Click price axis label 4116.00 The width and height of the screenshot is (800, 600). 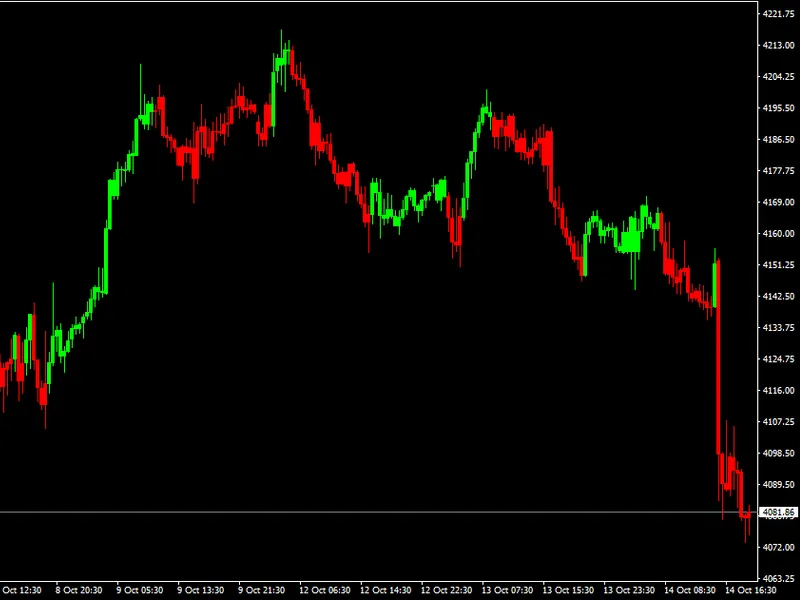coord(779,390)
